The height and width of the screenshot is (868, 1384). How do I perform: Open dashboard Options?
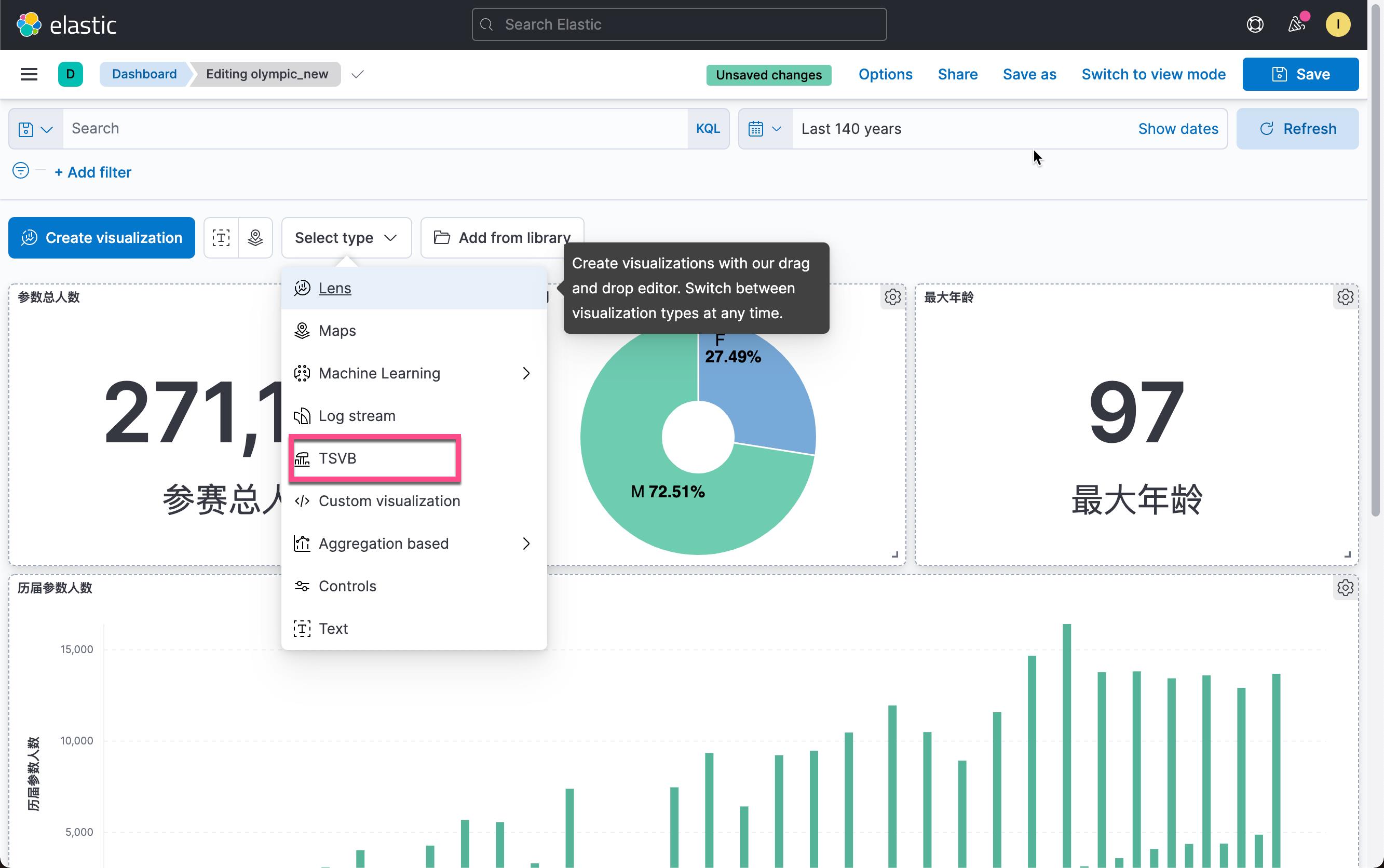tap(885, 74)
